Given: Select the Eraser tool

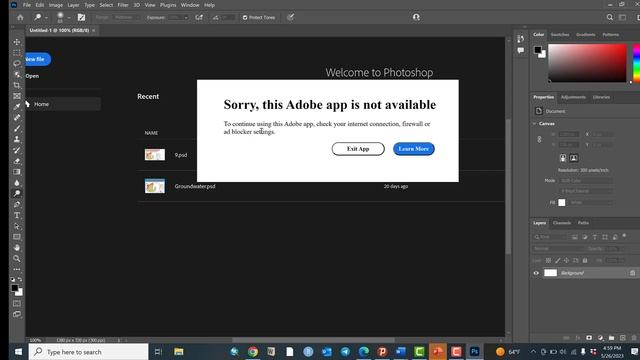Looking at the screenshot, I should click(17, 161).
